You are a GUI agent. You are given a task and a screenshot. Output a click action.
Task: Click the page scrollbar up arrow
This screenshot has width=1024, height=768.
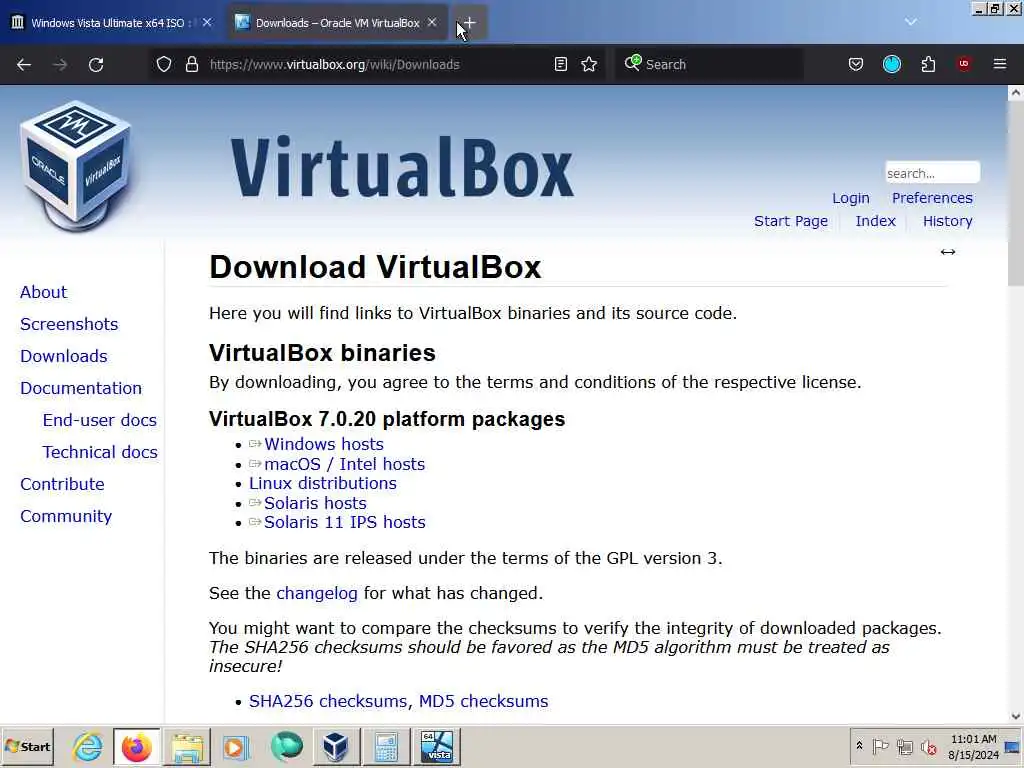point(1016,93)
